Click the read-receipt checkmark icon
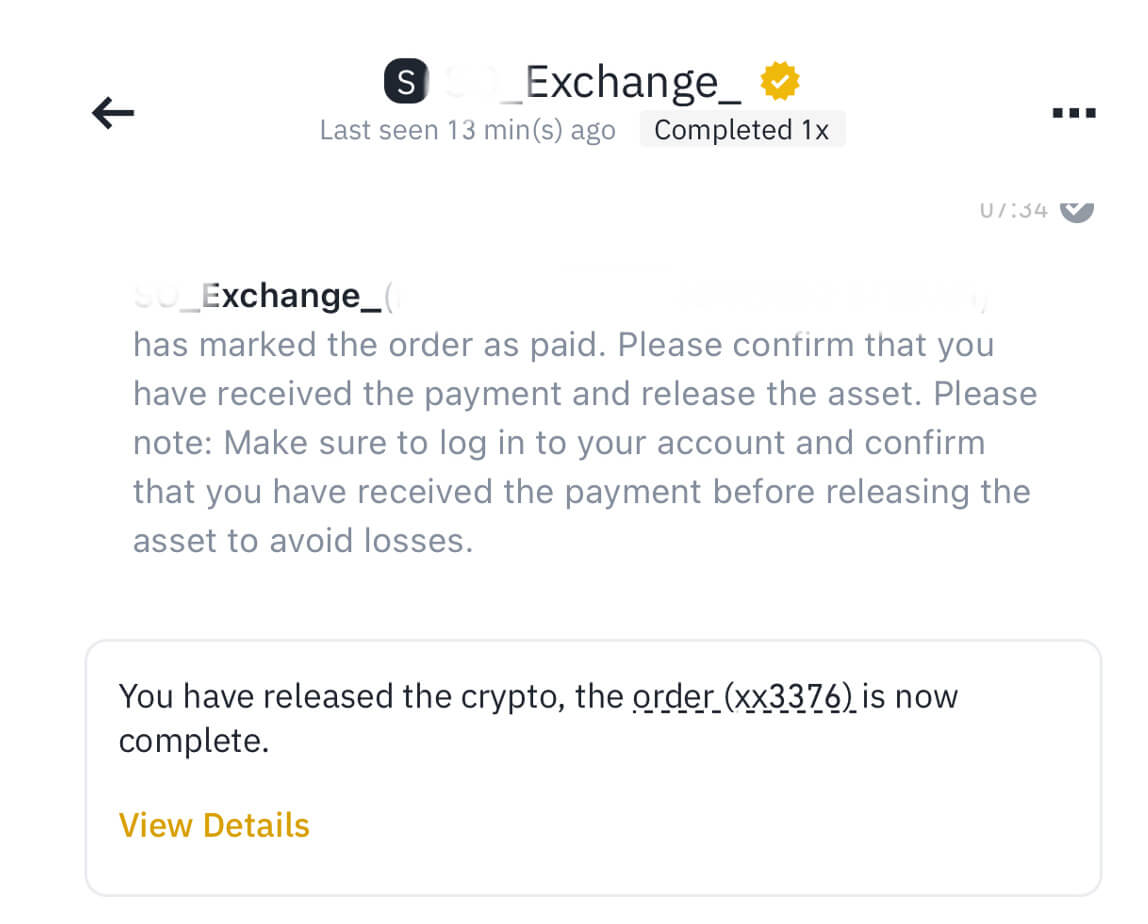 [x=1076, y=208]
